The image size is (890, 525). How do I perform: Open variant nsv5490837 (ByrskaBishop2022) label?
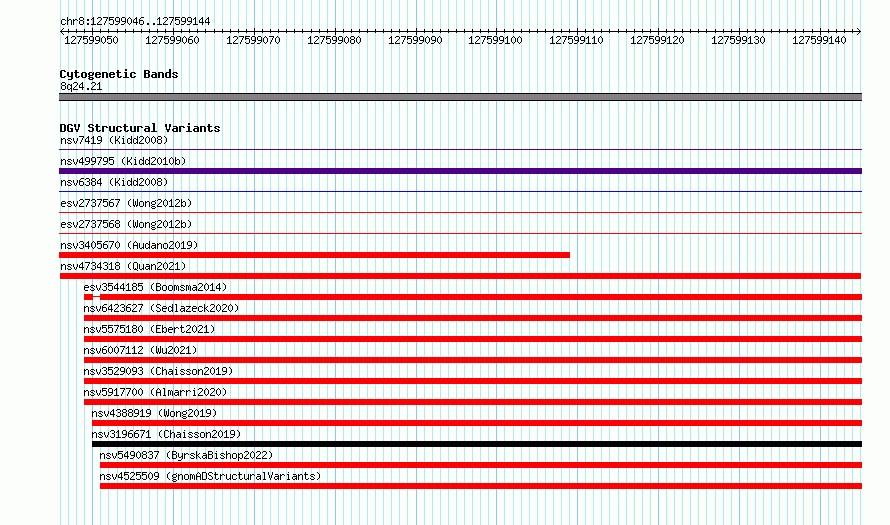186,455
